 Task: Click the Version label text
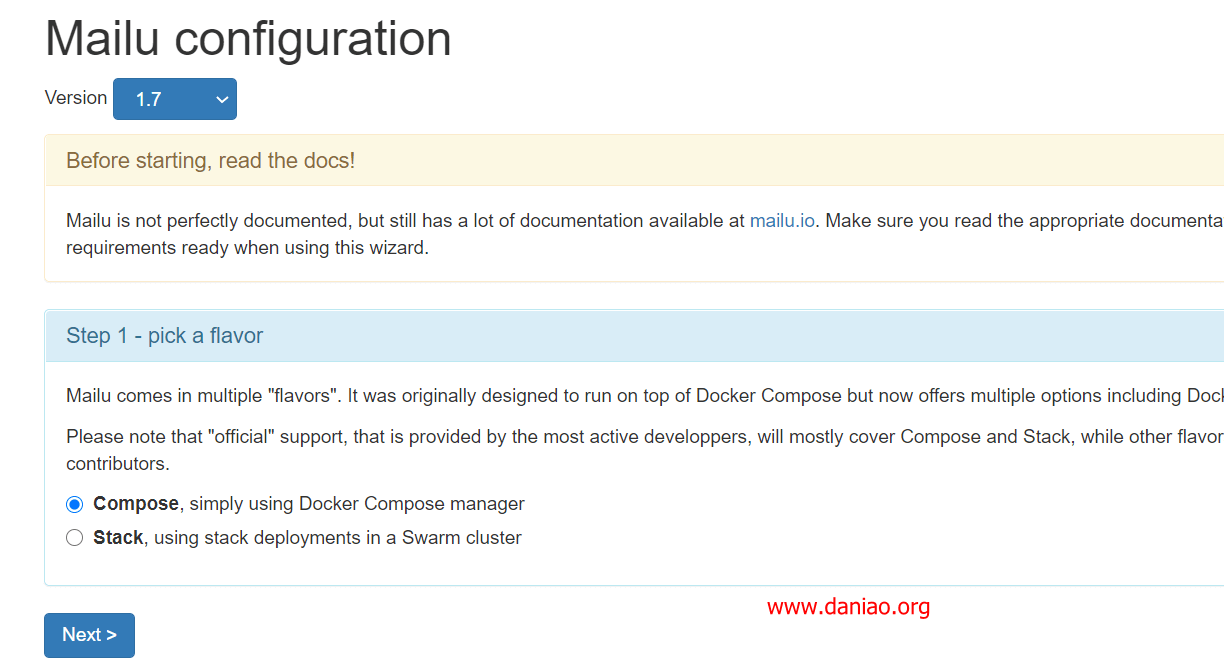76,98
